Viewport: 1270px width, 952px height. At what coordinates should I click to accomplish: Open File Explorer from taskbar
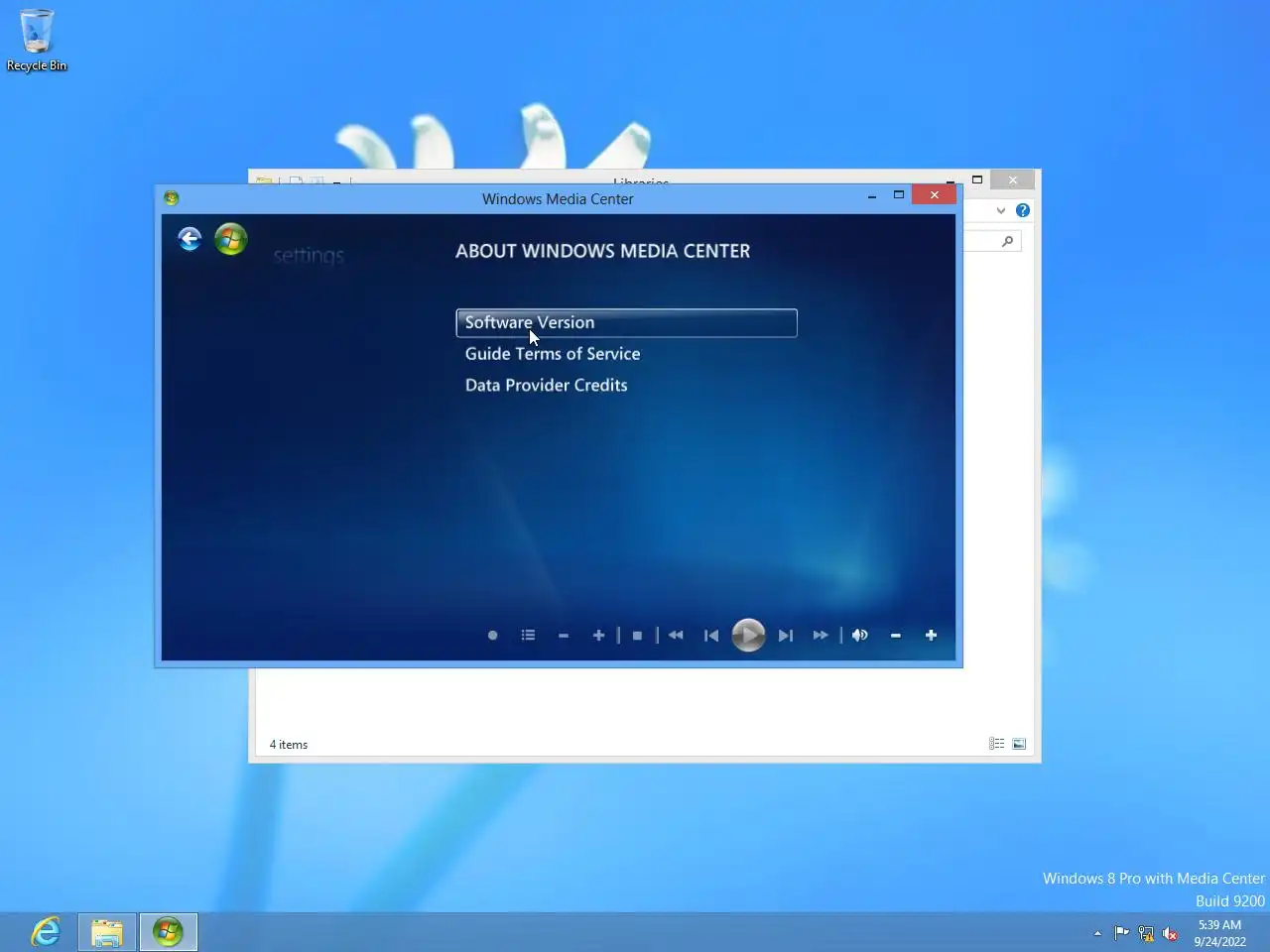pos(107,932)
